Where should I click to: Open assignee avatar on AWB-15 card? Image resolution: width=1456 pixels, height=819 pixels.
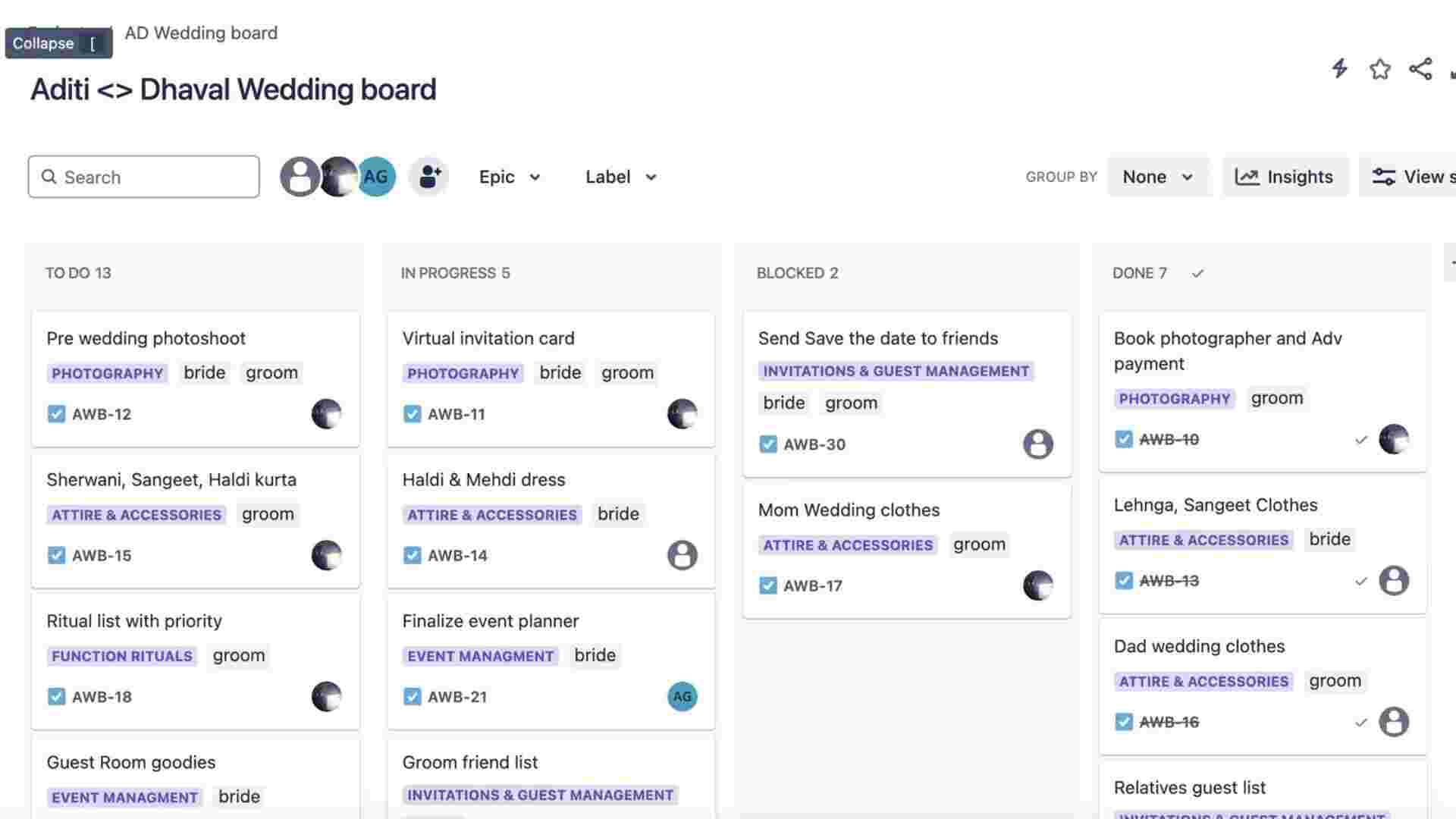tap(327, 555)
